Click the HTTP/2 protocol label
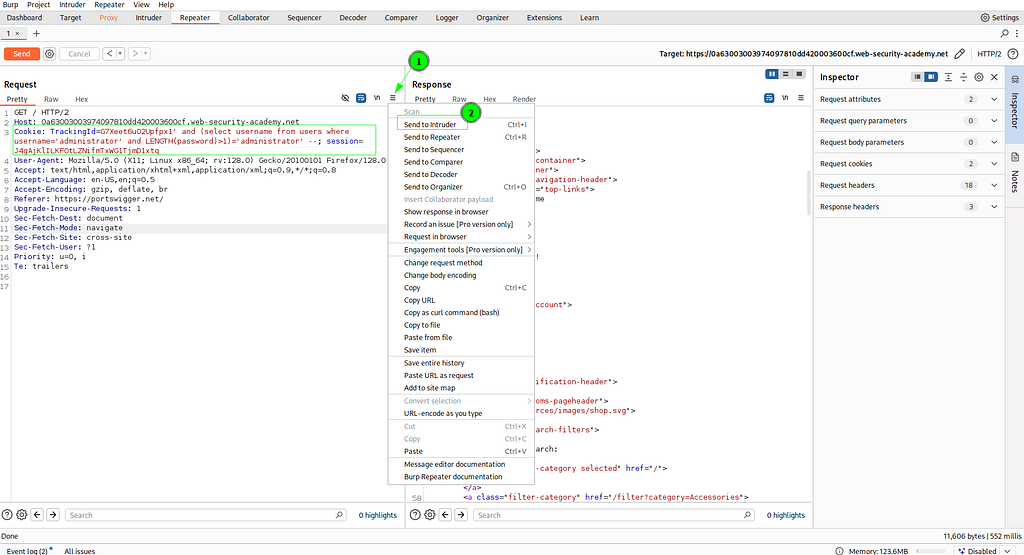Viewport: 1024px width, 555px height. 989,54
